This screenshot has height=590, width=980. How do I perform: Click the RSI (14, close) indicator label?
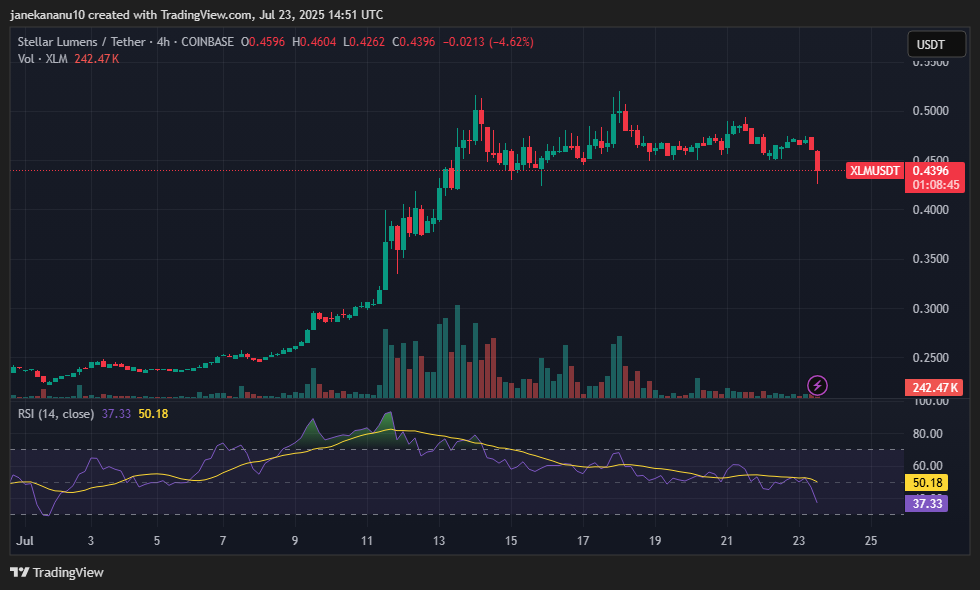56,414
